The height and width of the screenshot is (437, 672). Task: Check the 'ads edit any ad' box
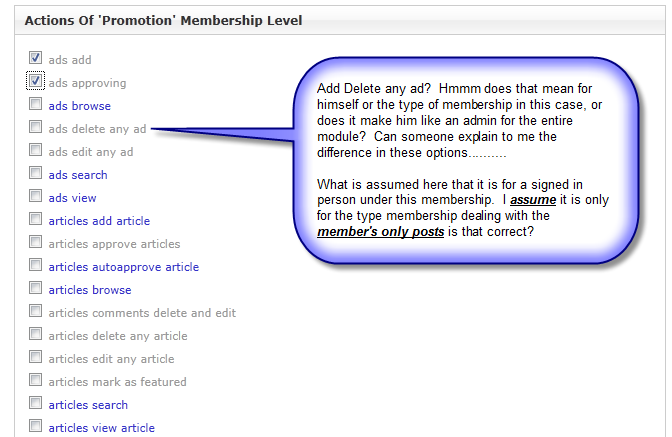click(36, 151)
